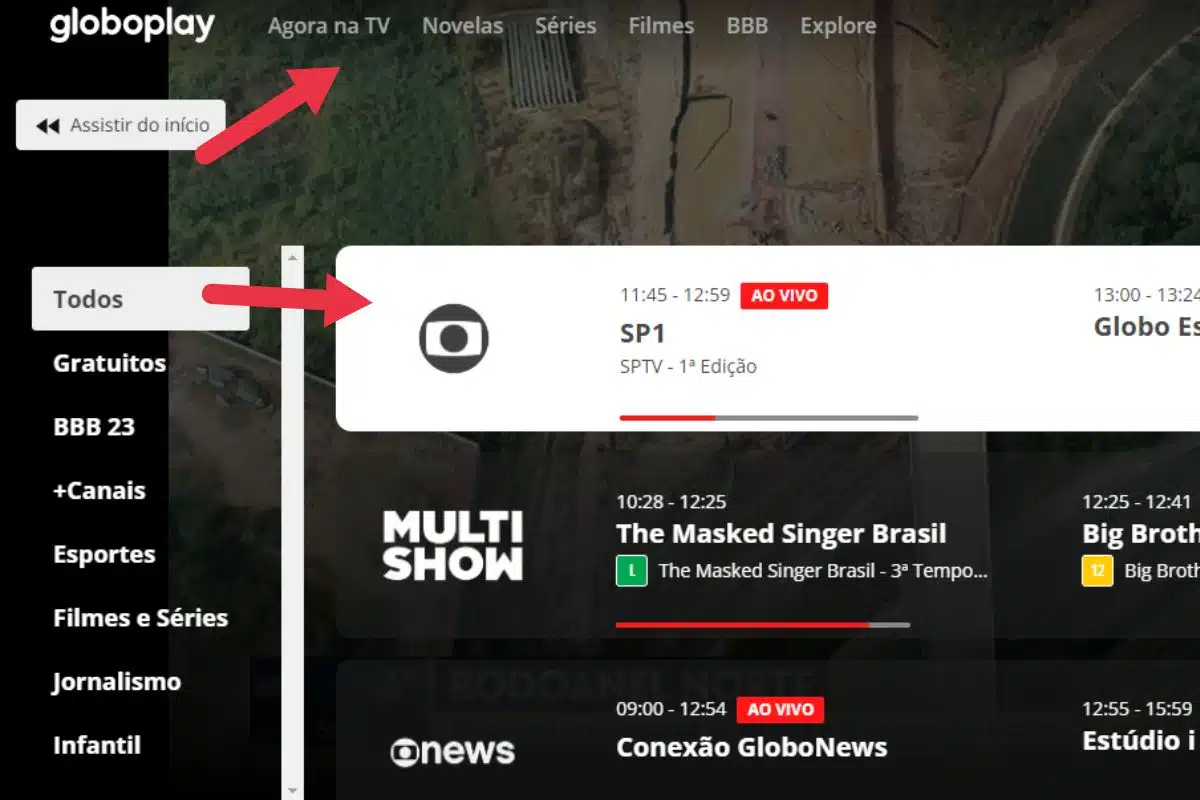Click the green L rating badge
The height and width of the screenshot is (800, 1200).
(631, 571)
